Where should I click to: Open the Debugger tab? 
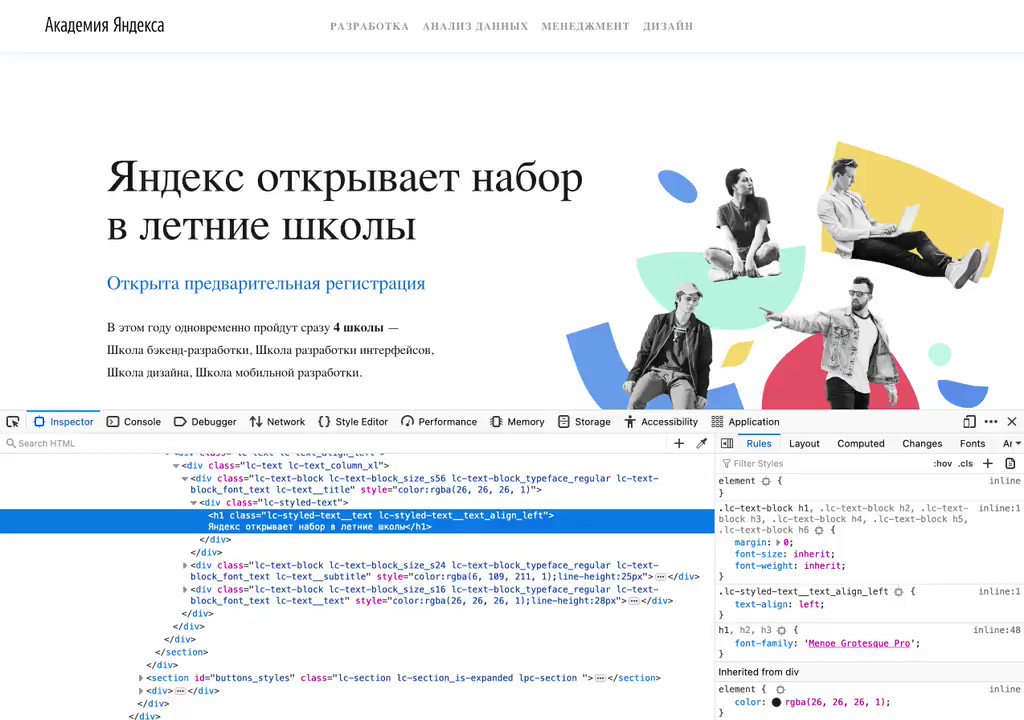[205, 421]
